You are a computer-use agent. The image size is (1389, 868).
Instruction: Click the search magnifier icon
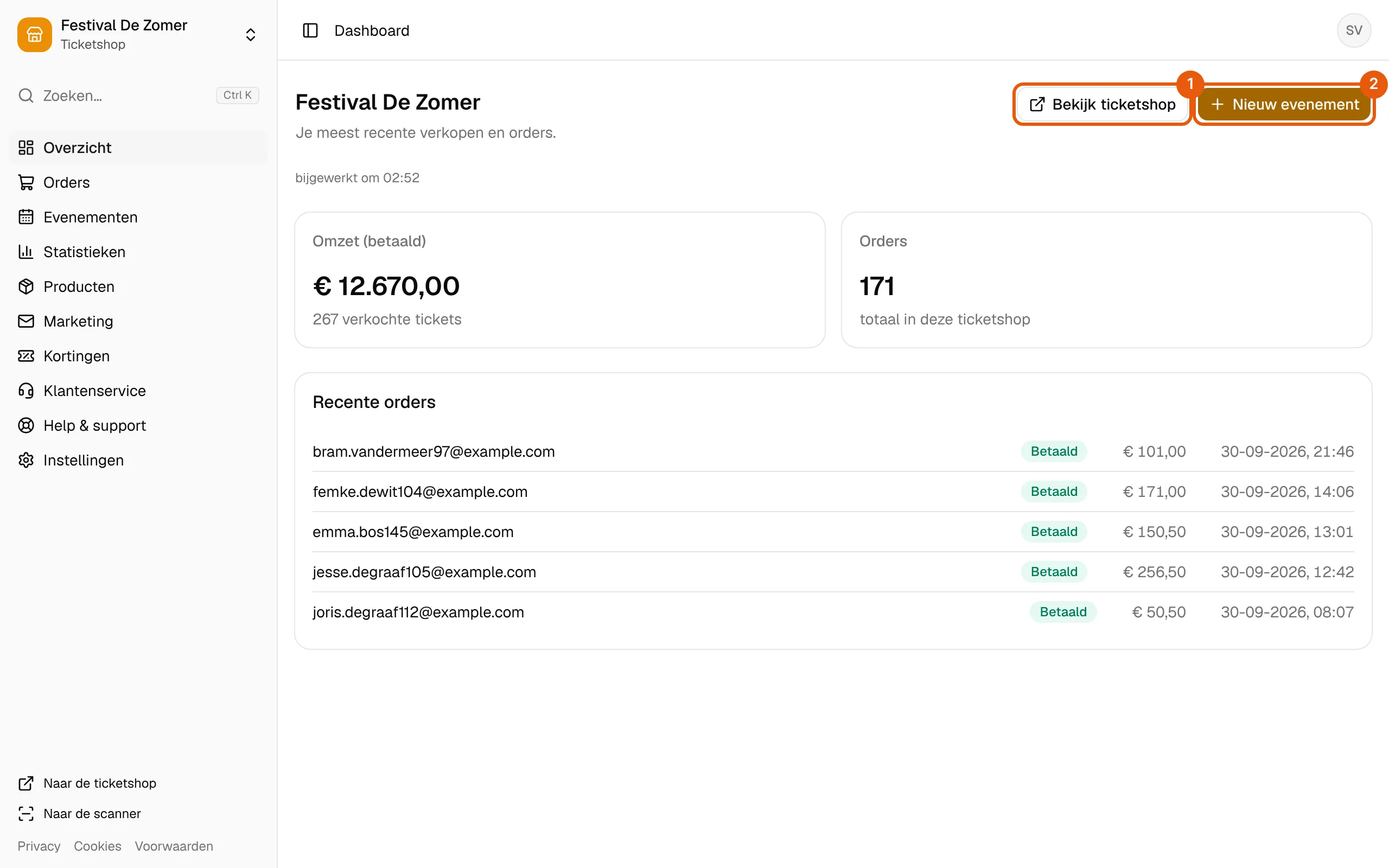[26, 95]
